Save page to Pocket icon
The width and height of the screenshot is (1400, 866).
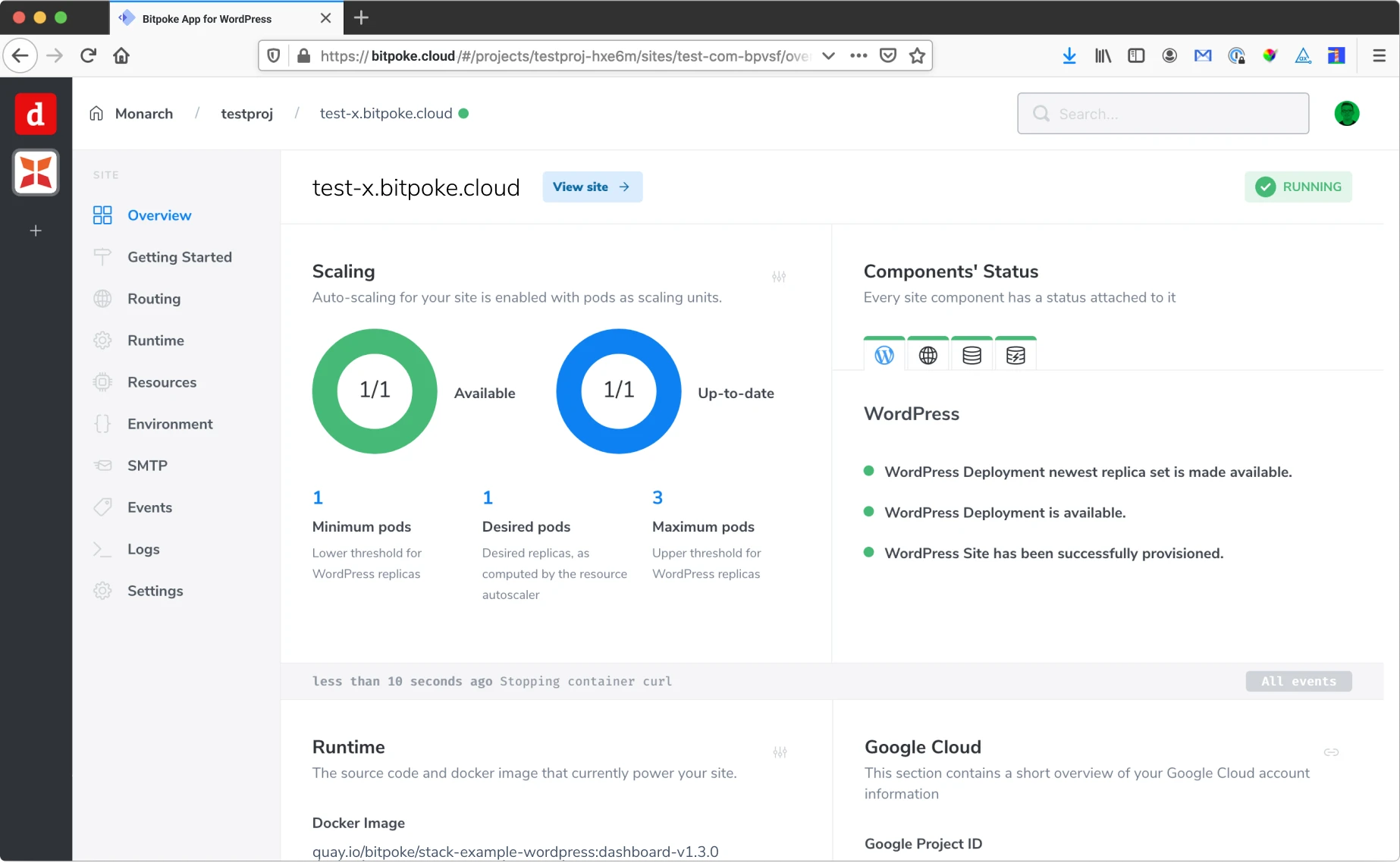click(x=888, y=55)
